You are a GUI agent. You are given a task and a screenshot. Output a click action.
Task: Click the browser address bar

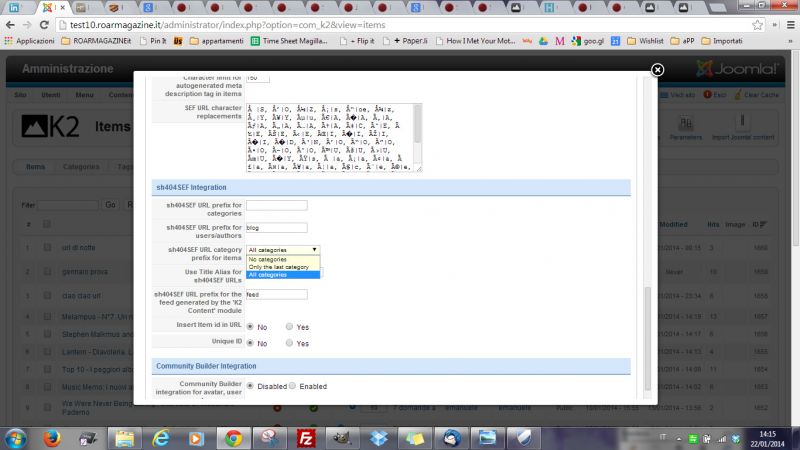[x=403, y=24]
